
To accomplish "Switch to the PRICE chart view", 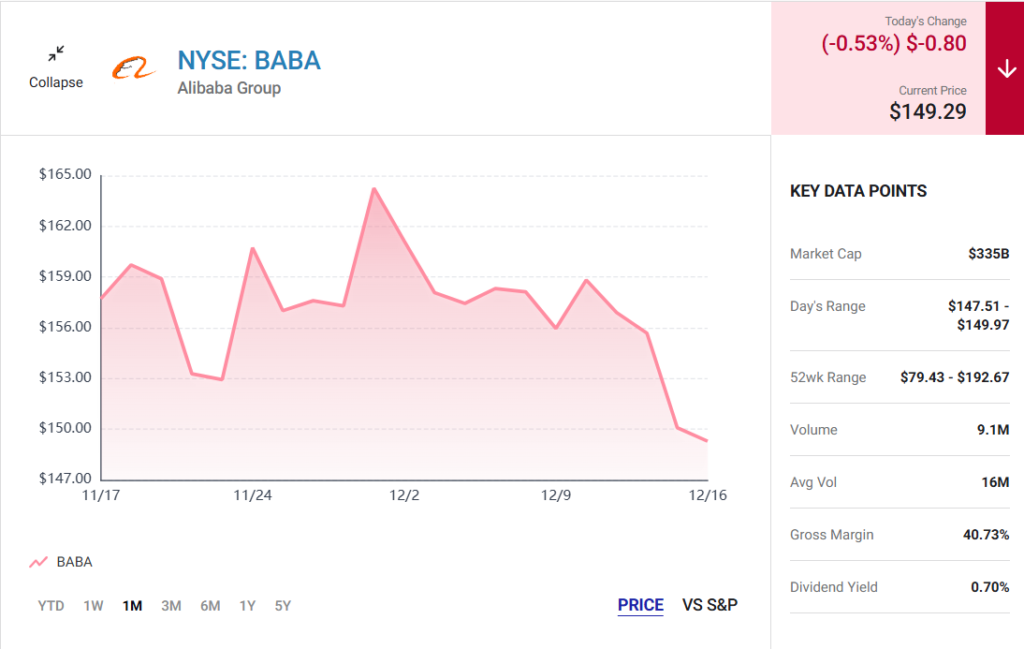I will [x=640, y=605].
